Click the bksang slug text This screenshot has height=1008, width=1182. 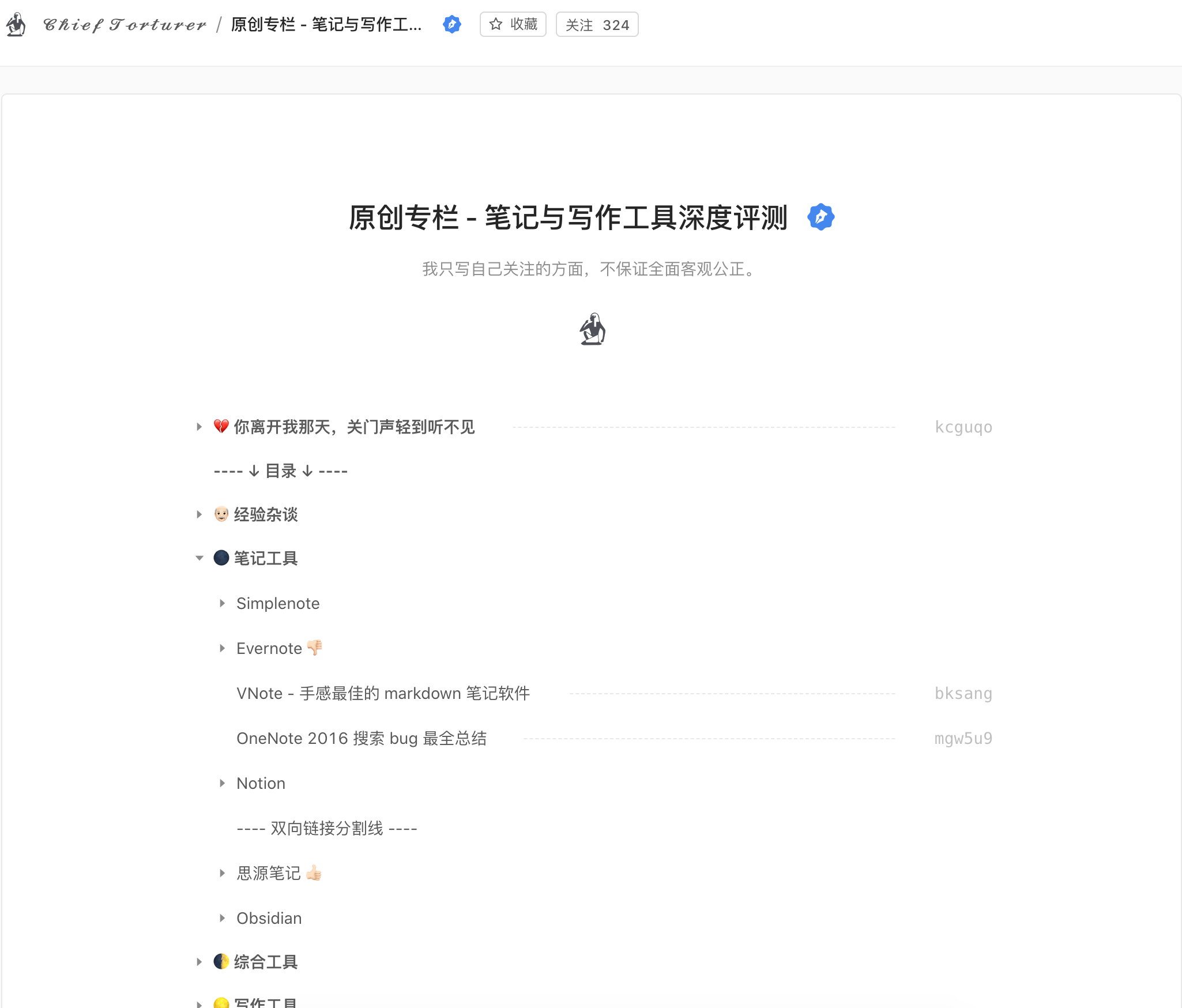click(x=963, y=693)
